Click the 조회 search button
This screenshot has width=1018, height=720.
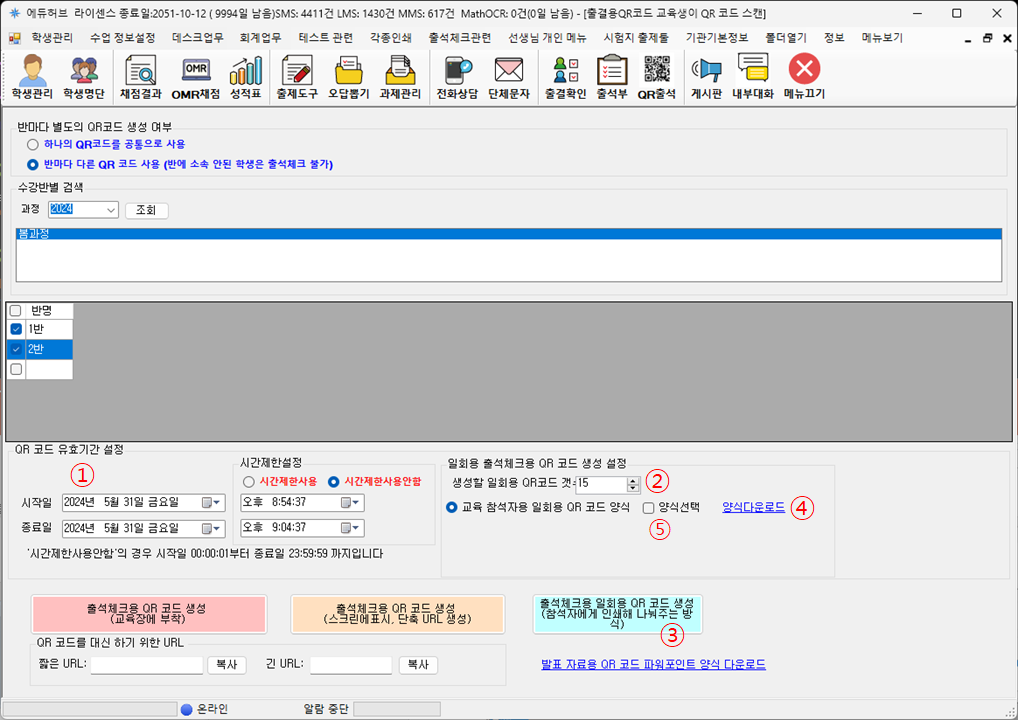pyautogui.click(x=147, y=210)
